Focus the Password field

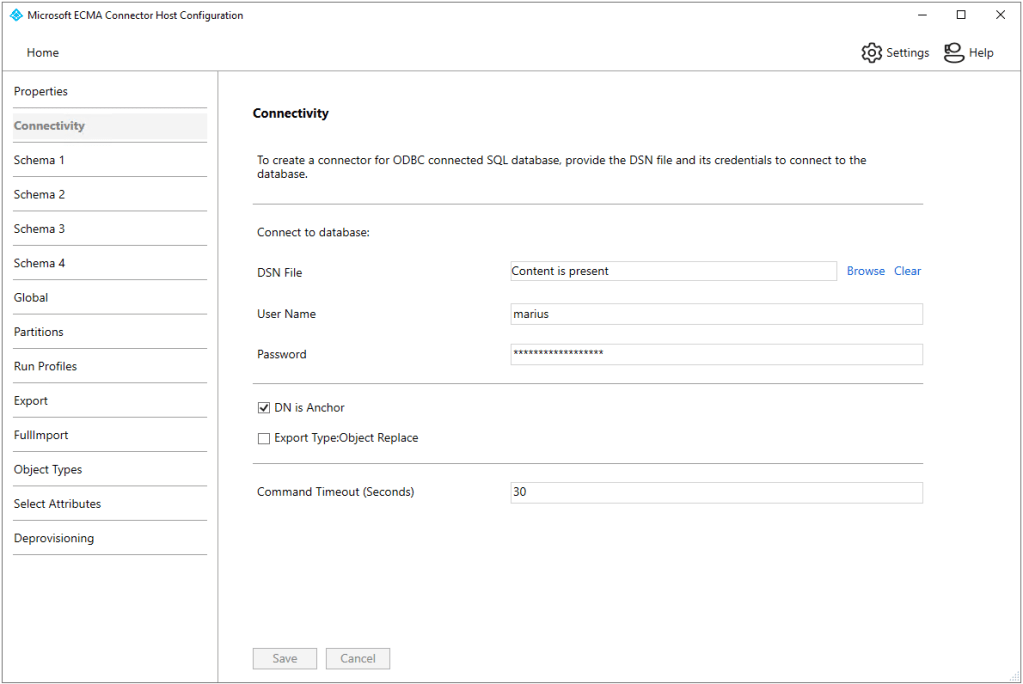coord(716,354)
